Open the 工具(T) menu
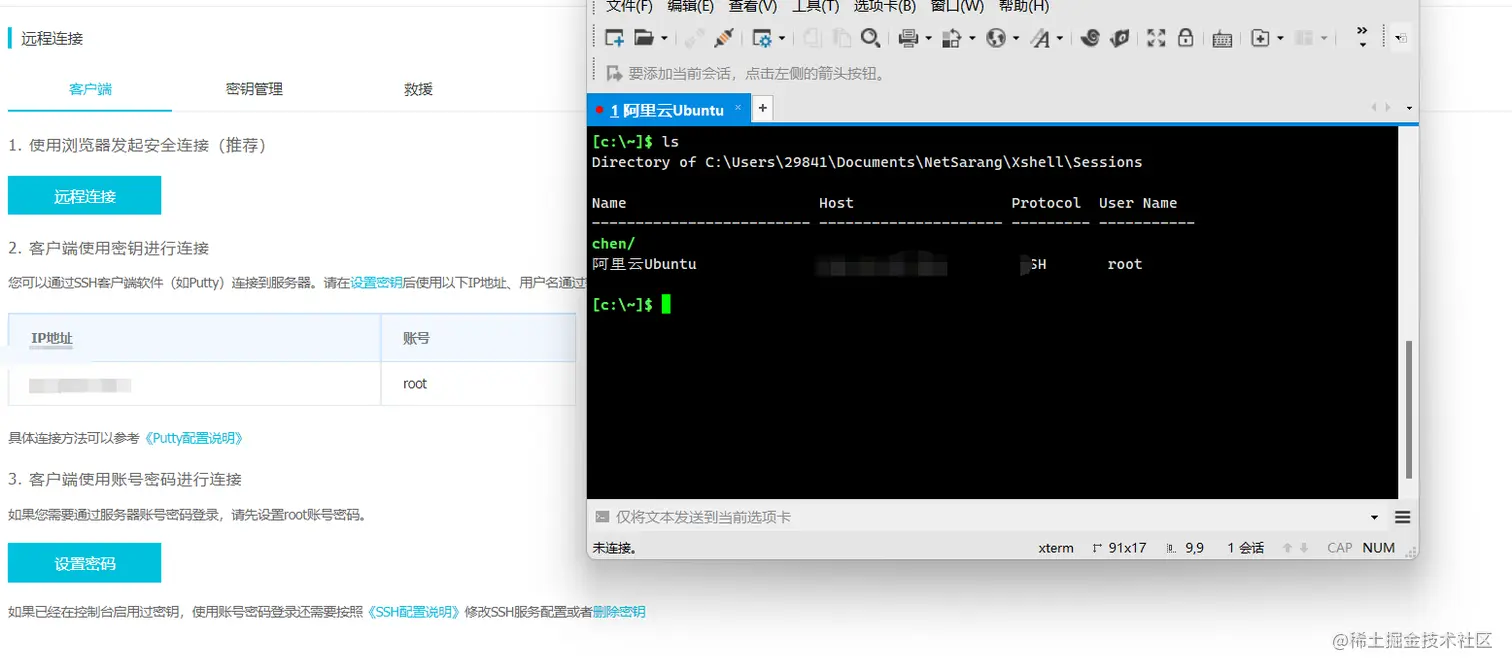The image size is (1512, 670). 815,6
